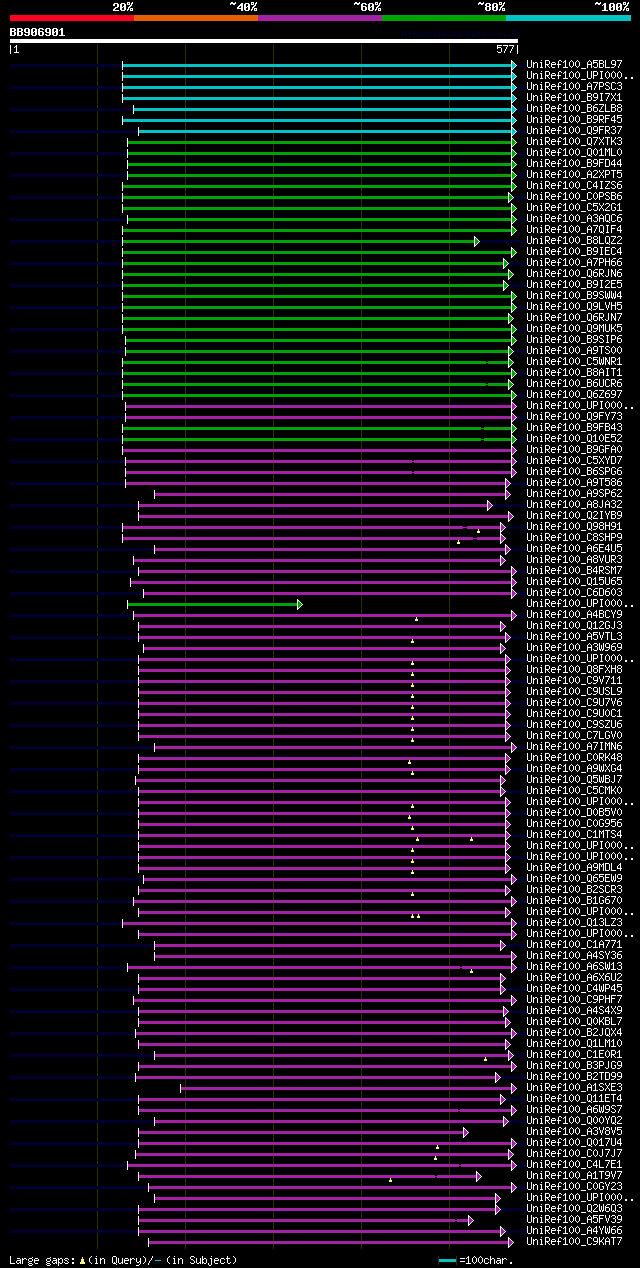Select the UniRef100_B2TD99 label

574,1077
